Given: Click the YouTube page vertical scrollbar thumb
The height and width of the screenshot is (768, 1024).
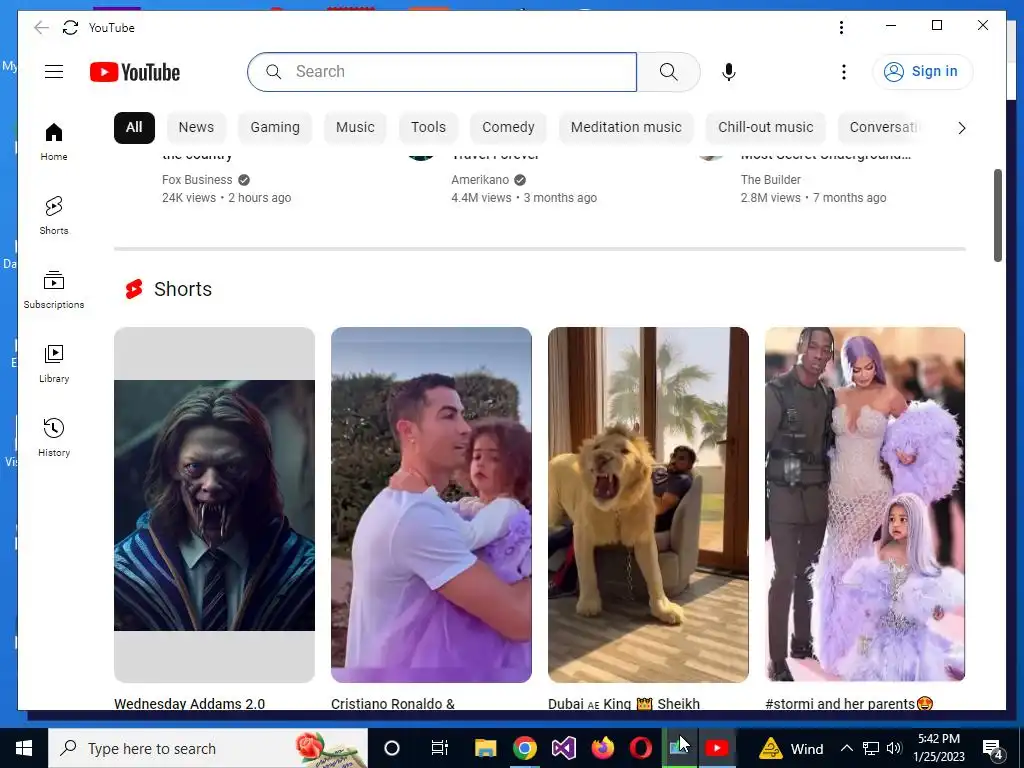Looking at the screenshot, I should 997,216.
